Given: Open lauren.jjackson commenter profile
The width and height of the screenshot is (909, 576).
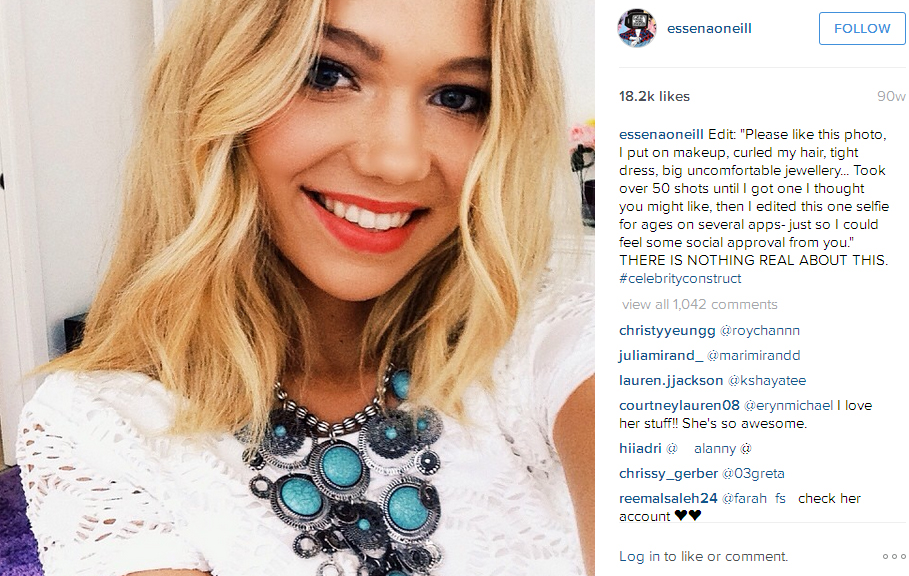Looking at the screenshot, I should [671, 380].
